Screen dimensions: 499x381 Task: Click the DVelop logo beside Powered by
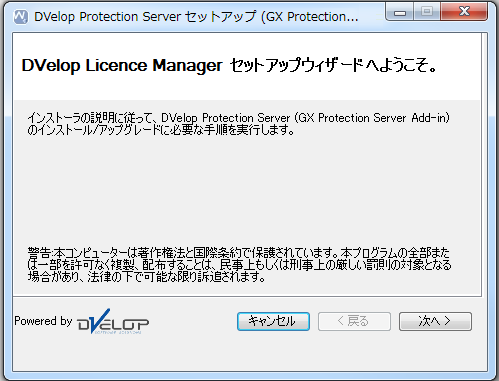(113, 321)
